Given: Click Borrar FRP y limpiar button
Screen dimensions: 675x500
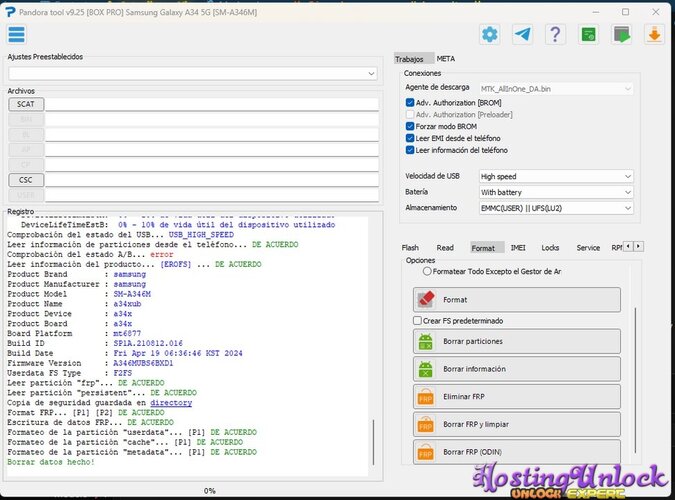Looking at the screenshot, I should (x=517, y=424).
